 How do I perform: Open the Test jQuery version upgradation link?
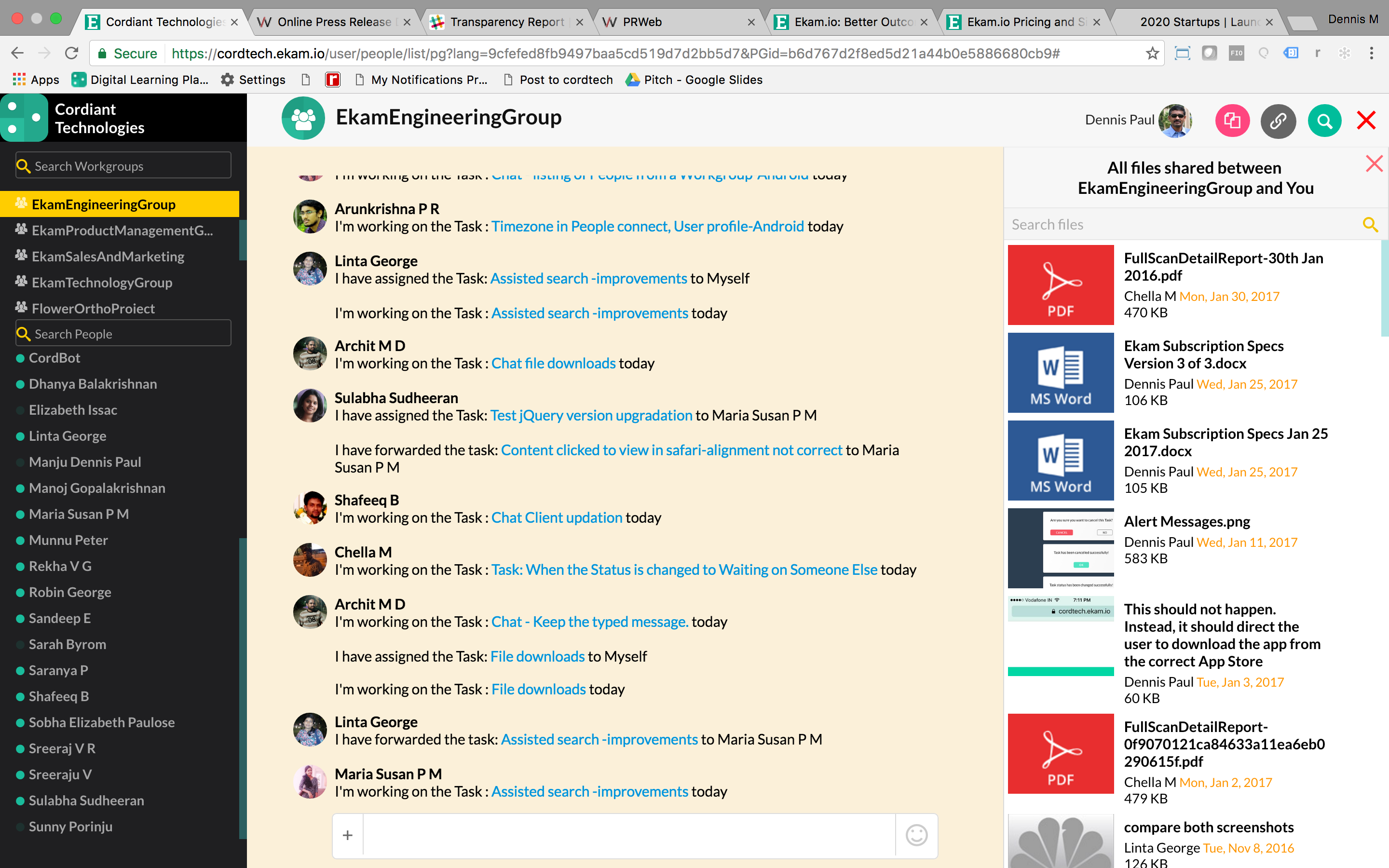pos(591,416)
